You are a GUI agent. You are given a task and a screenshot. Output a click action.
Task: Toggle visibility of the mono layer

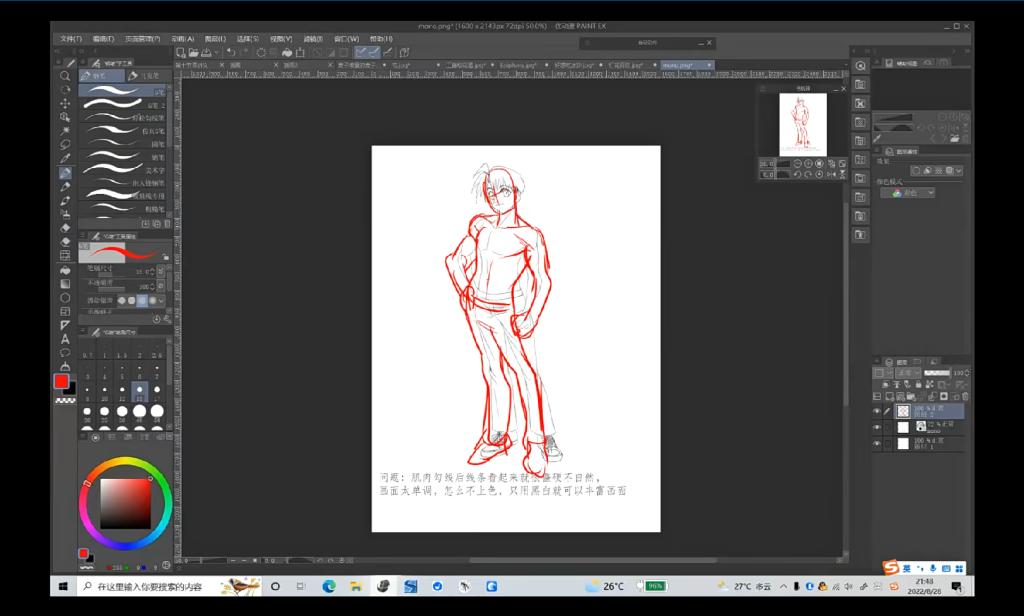[877, 427]
